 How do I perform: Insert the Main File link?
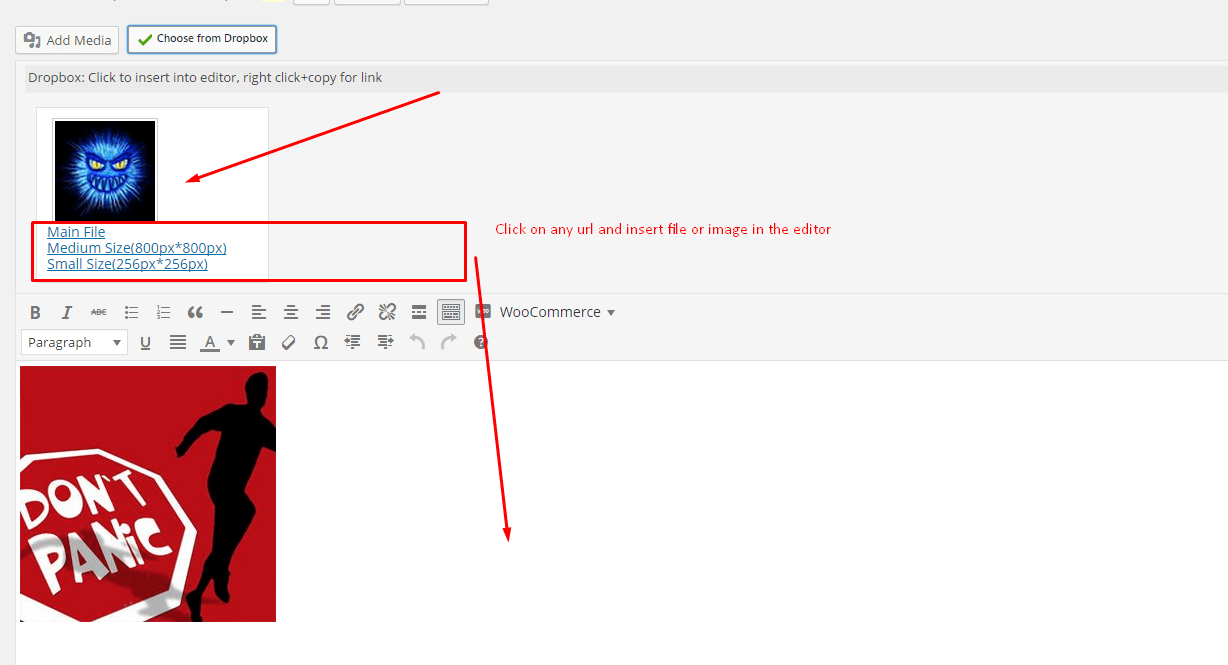[76, 232]
